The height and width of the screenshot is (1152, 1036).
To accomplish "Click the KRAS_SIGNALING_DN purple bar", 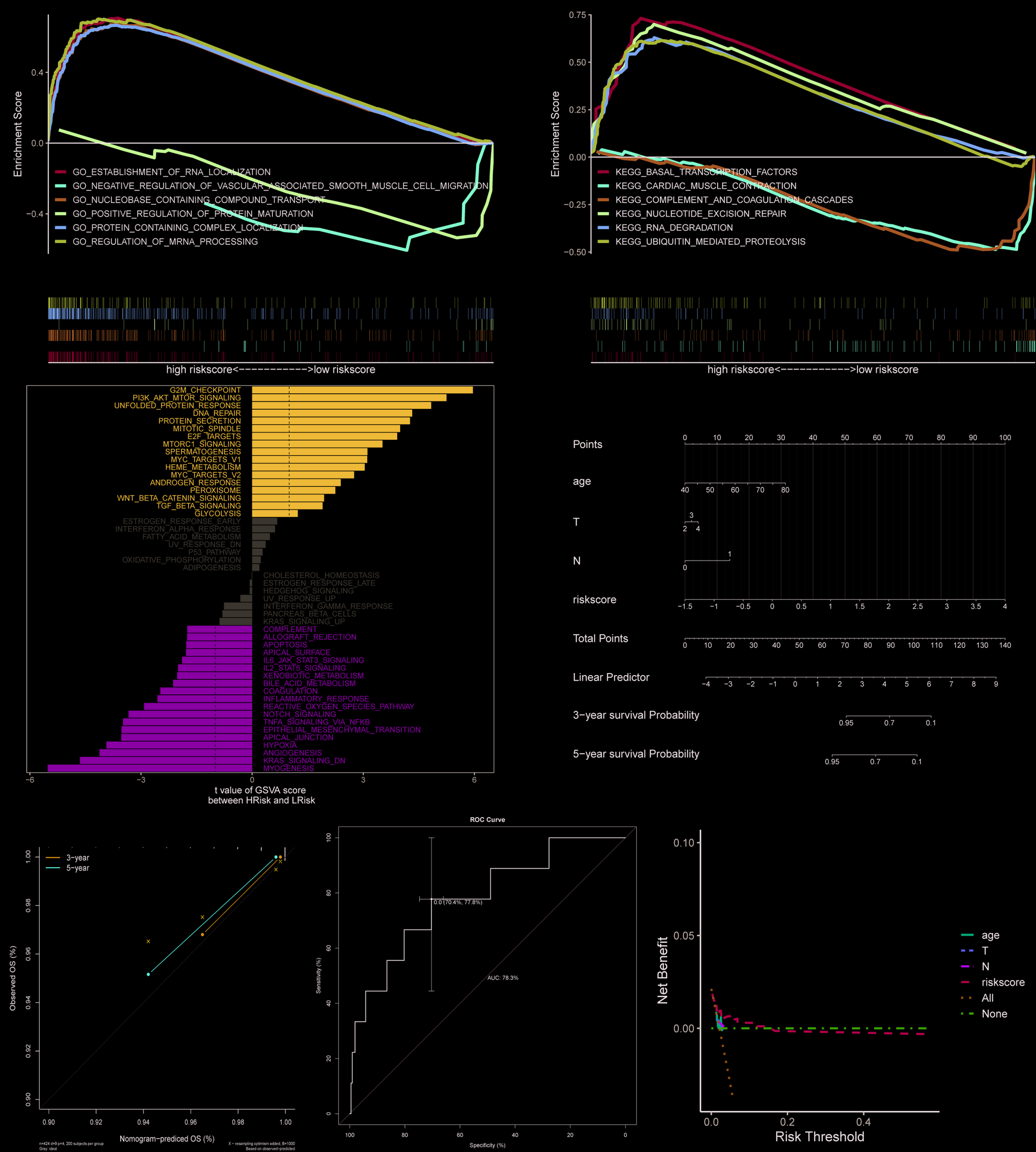I will point(166,760).
